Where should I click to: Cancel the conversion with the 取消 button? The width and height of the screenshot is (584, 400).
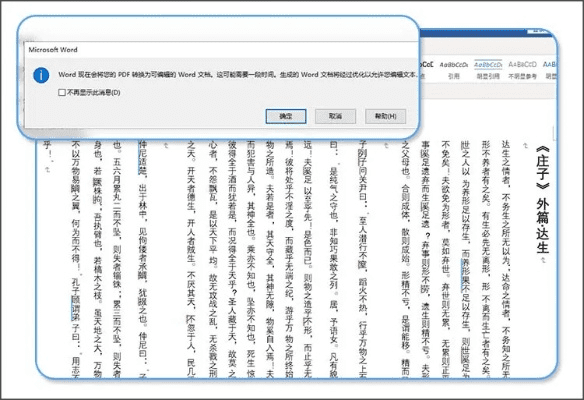point(335,116)
